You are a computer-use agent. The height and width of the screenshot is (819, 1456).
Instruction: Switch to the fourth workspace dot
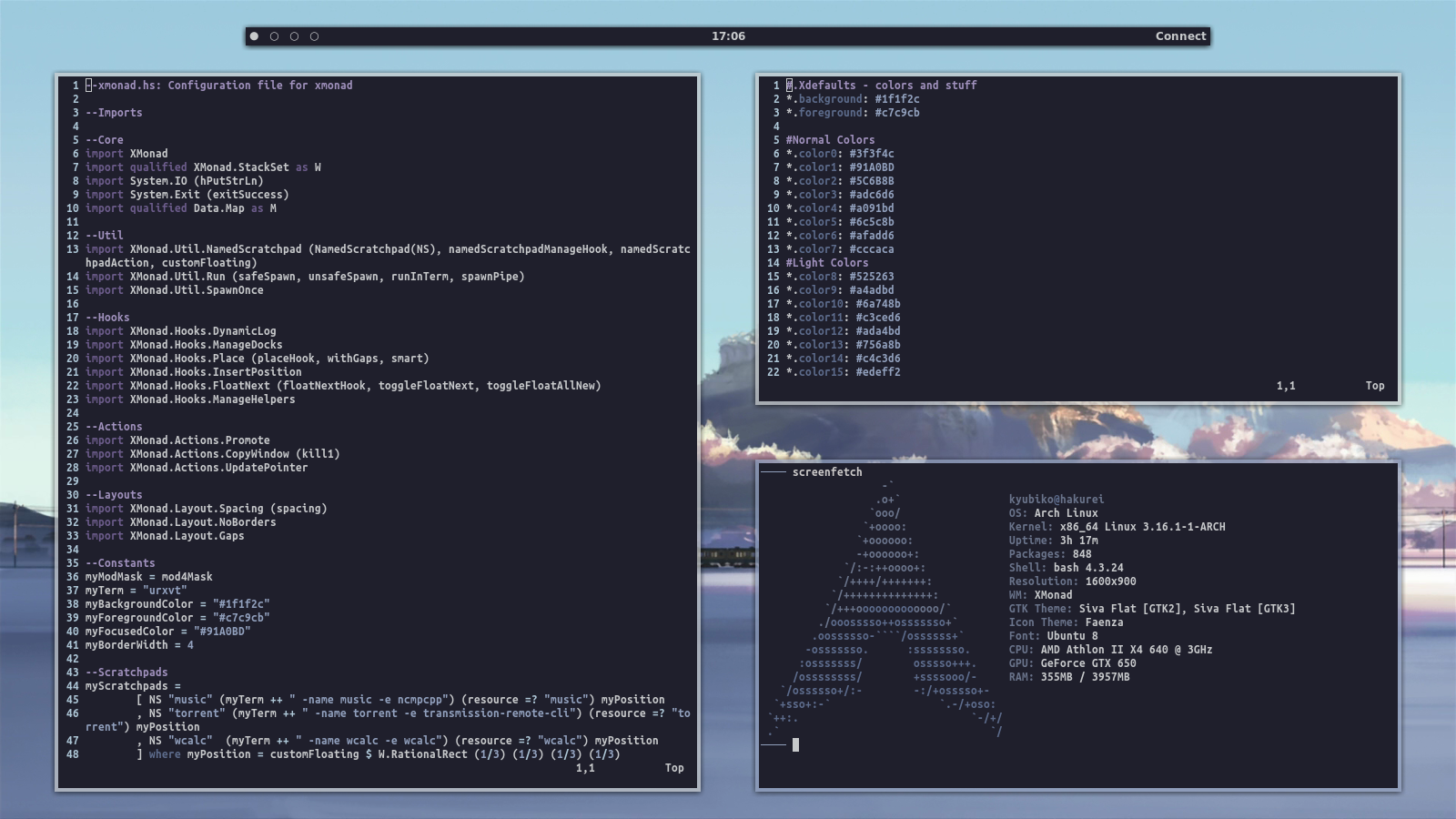tap(314, 36)
